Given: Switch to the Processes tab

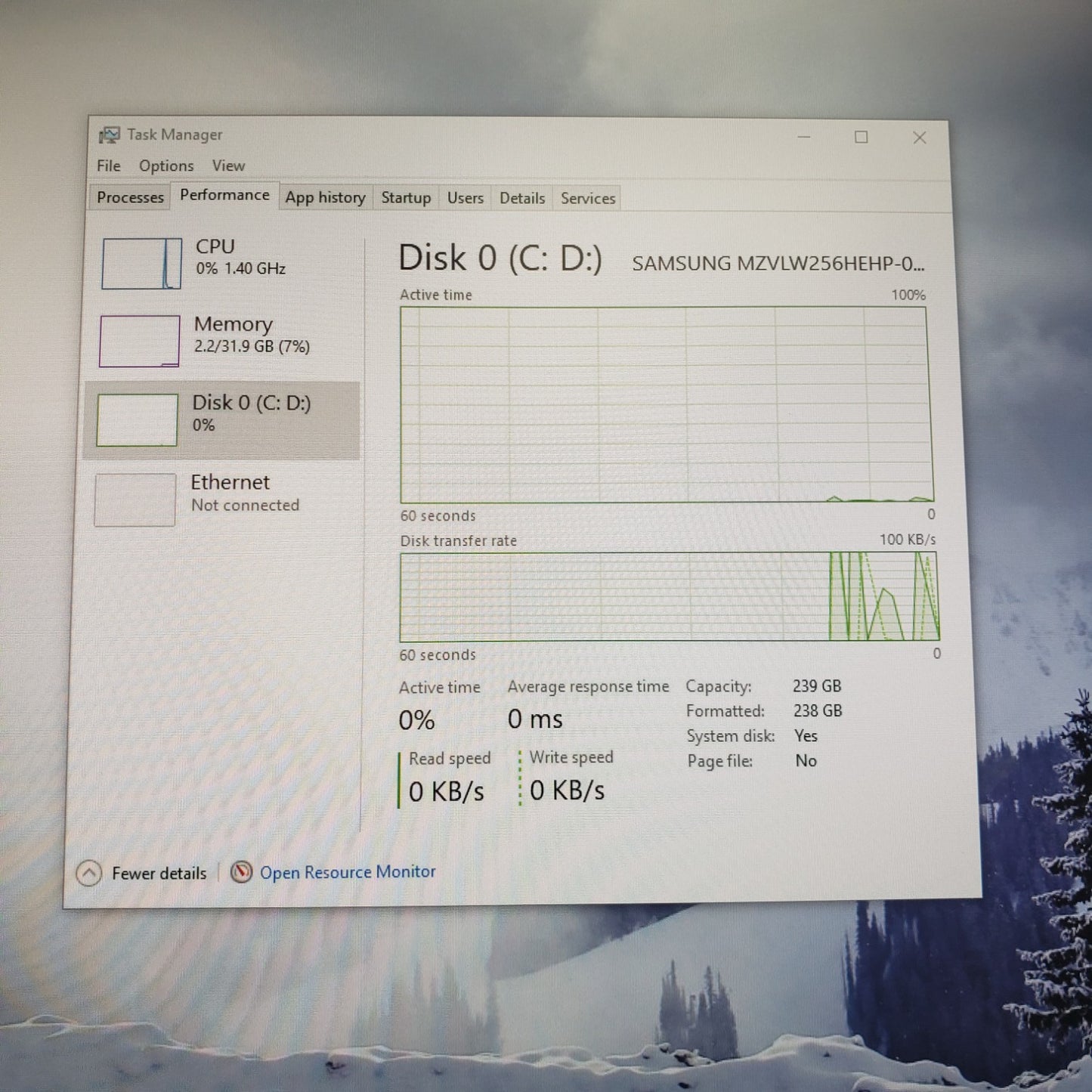Looking at the screenshot, I should 130,198.
